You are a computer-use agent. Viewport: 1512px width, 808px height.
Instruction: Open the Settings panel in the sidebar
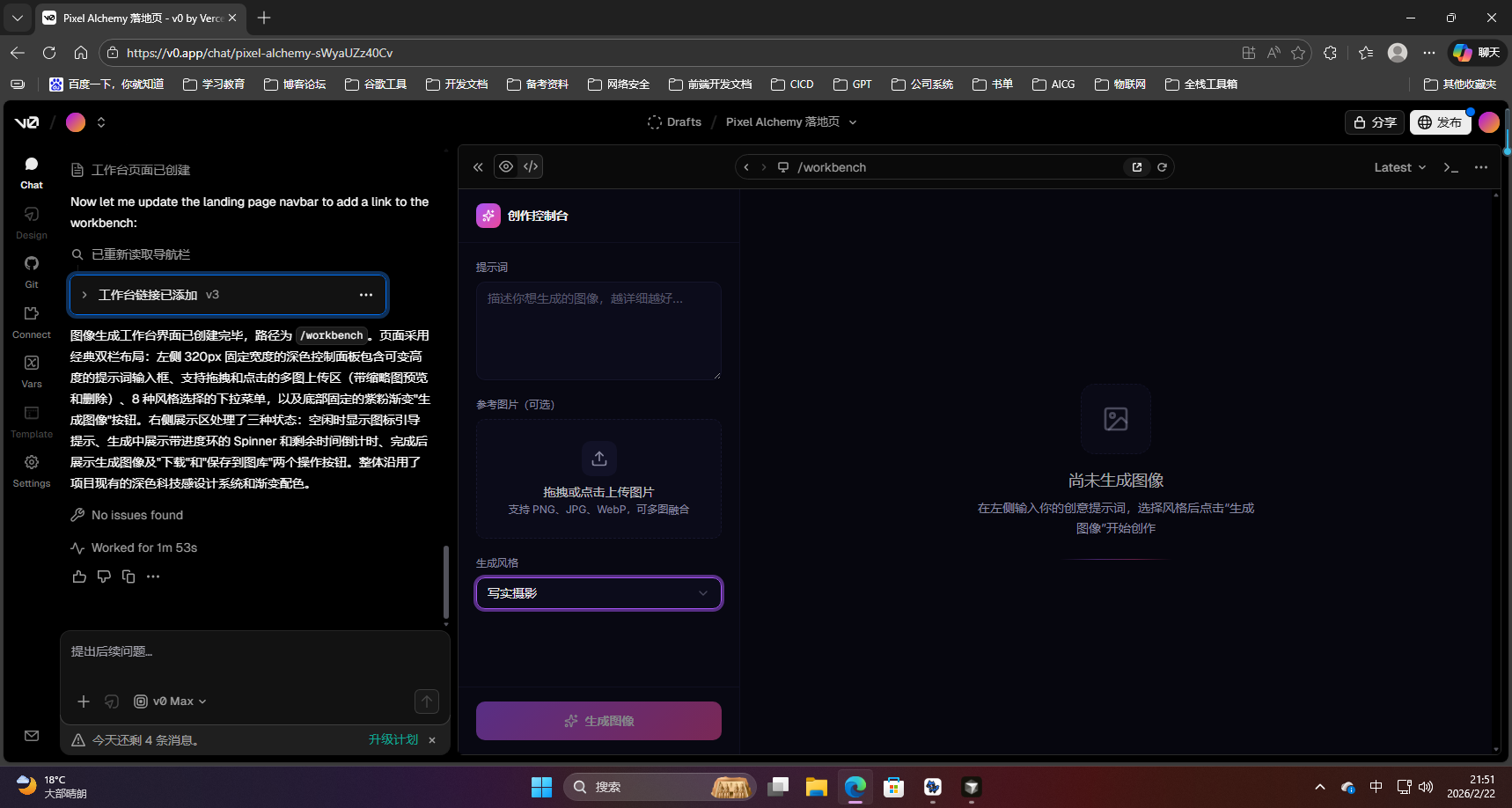coord(31,467)
